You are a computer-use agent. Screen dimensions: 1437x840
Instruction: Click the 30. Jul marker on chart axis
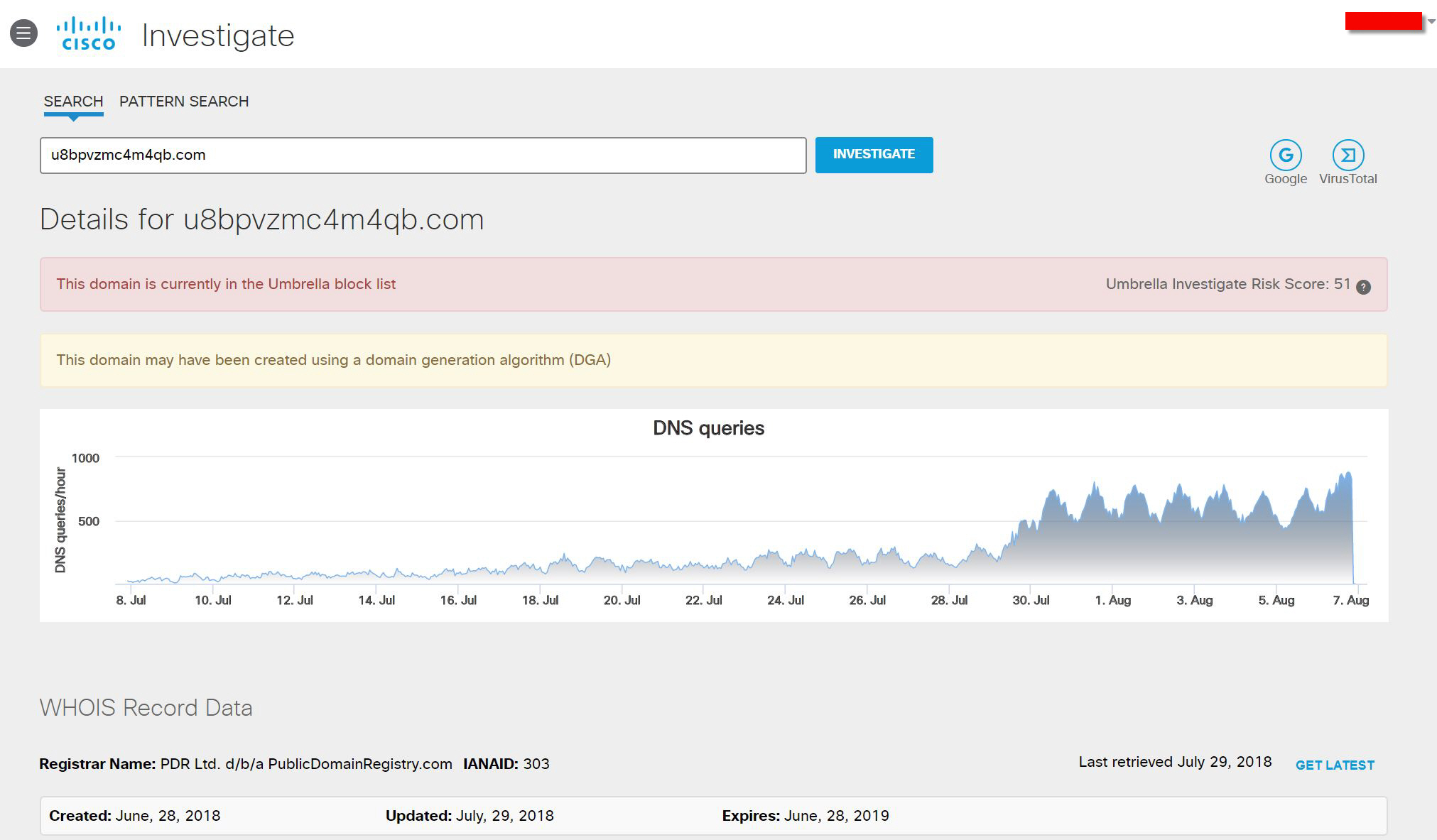(x=1031, y=600)
